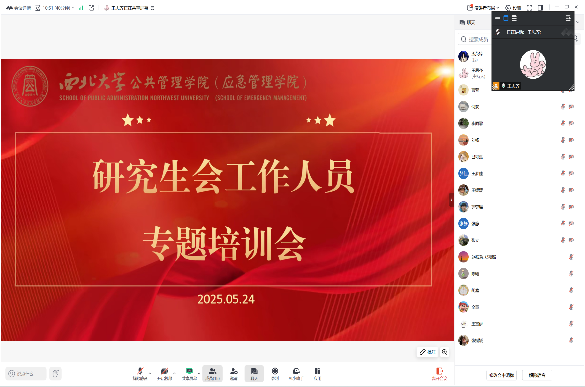The width and height of the screenshot is (585, 387).
Task: Click the red leave meeting button
Action: (x=439, y=373)
